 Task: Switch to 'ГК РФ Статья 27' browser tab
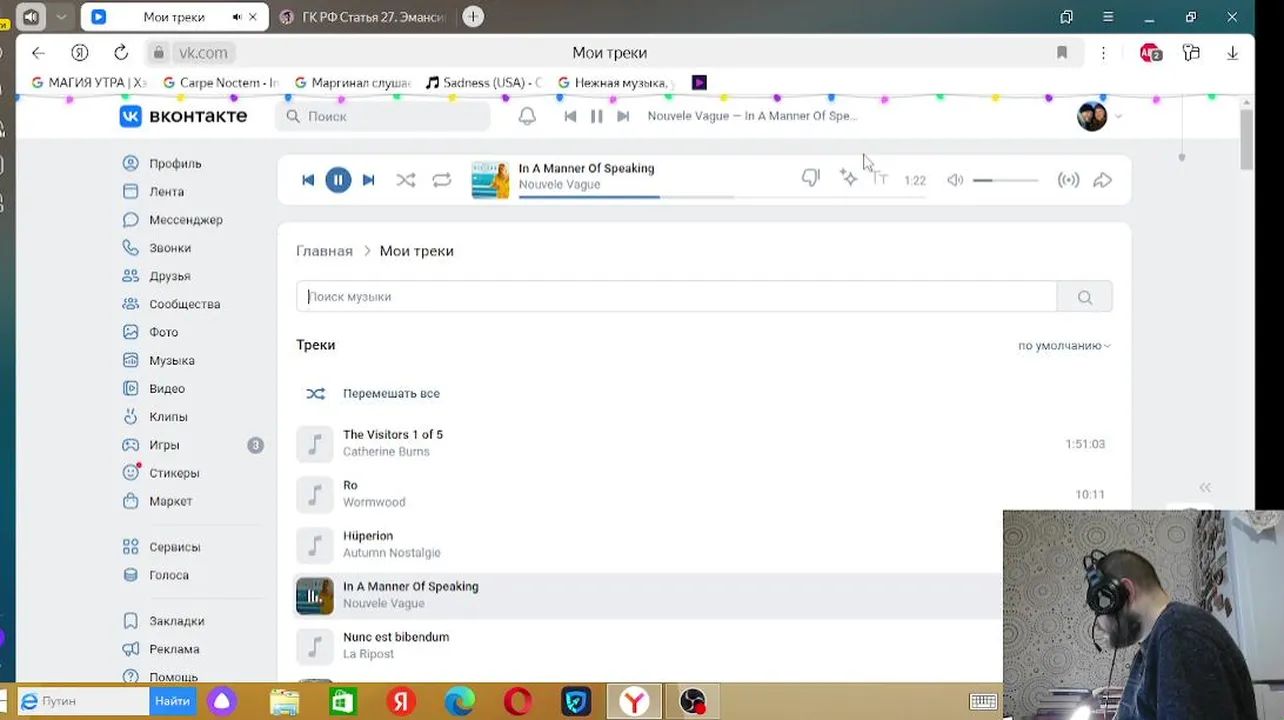[363, 17]
